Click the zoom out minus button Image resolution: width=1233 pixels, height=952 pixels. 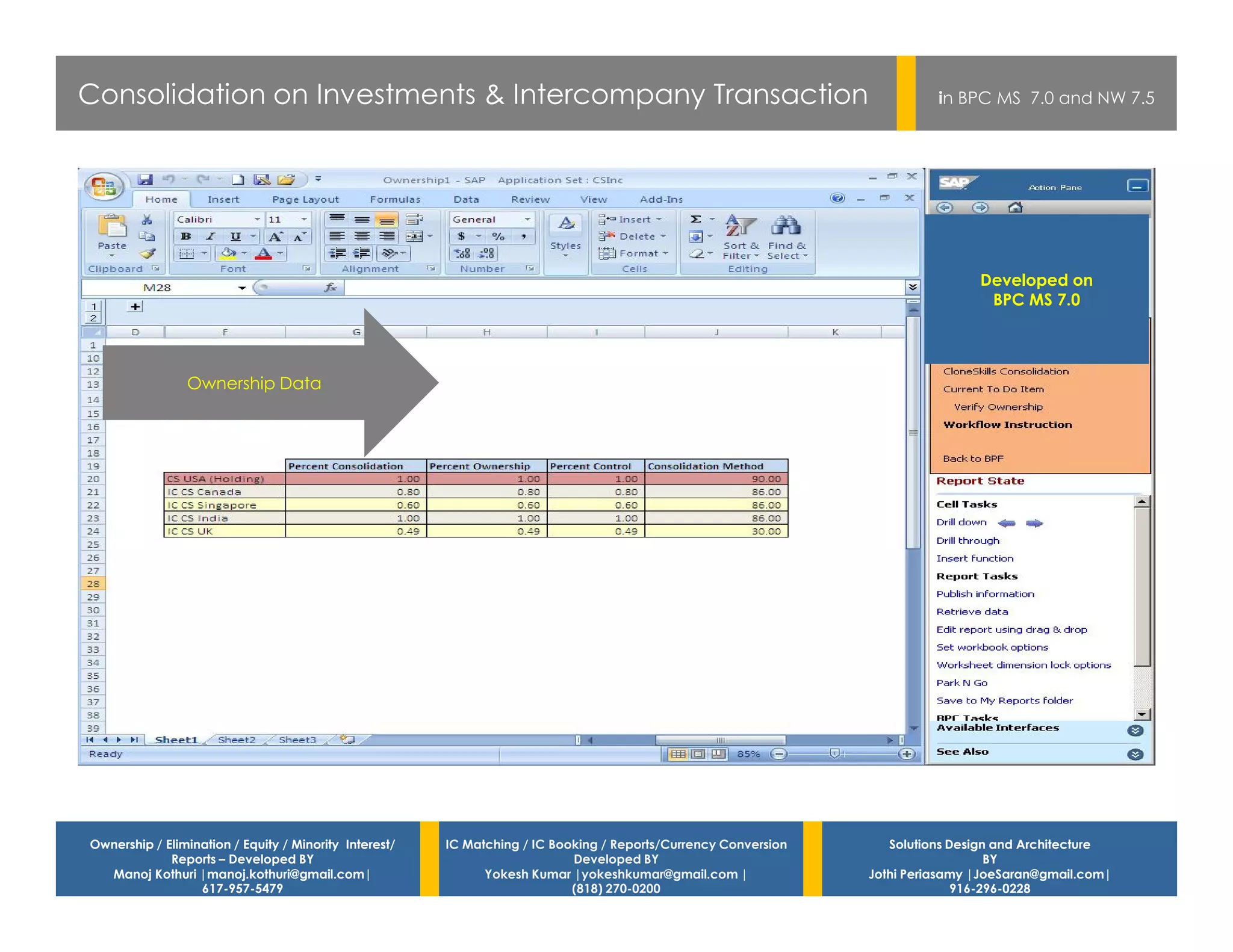[x=778, y=754]
